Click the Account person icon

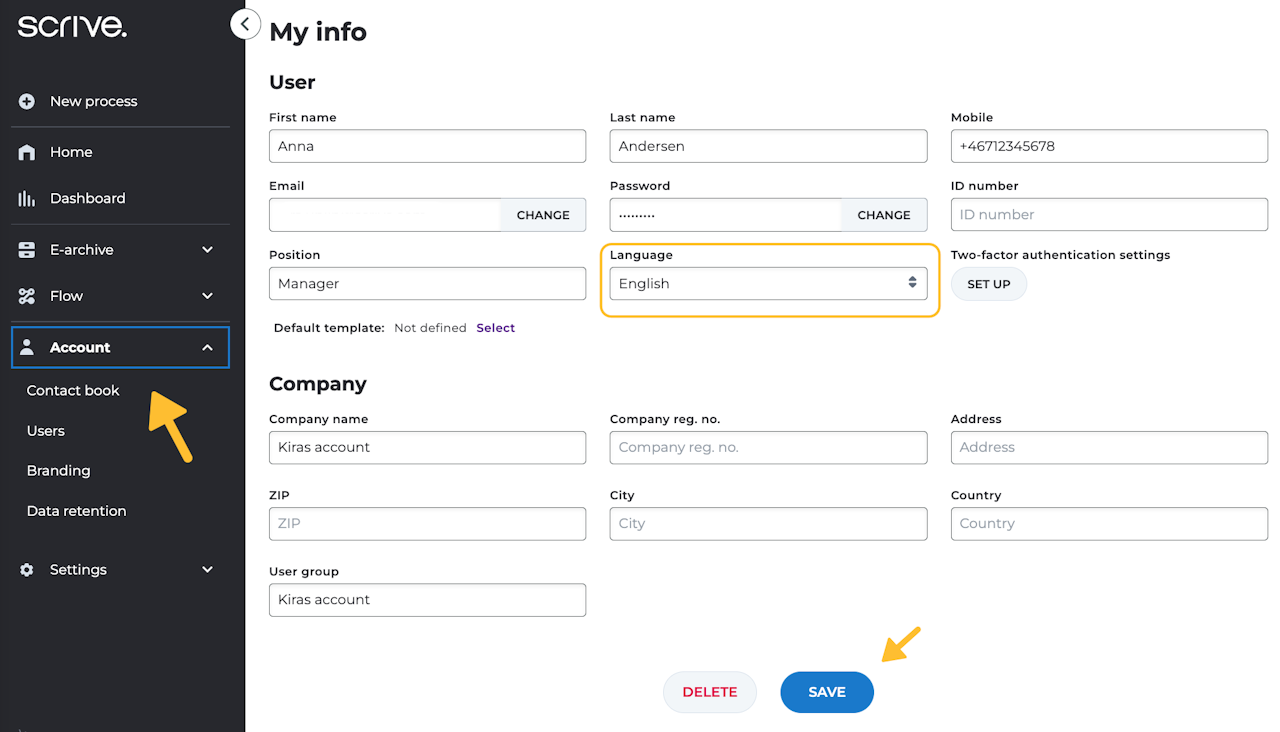[27, 347]
